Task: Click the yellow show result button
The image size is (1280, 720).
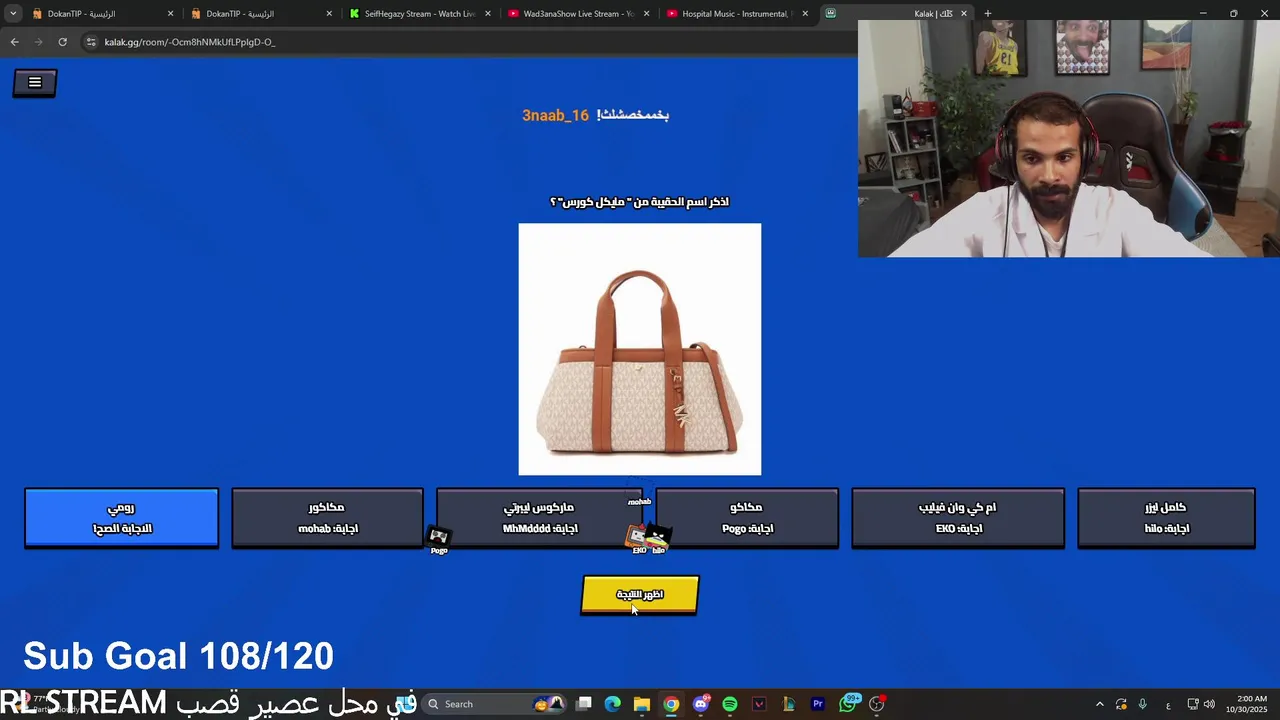Action: [x=640, y=595]
